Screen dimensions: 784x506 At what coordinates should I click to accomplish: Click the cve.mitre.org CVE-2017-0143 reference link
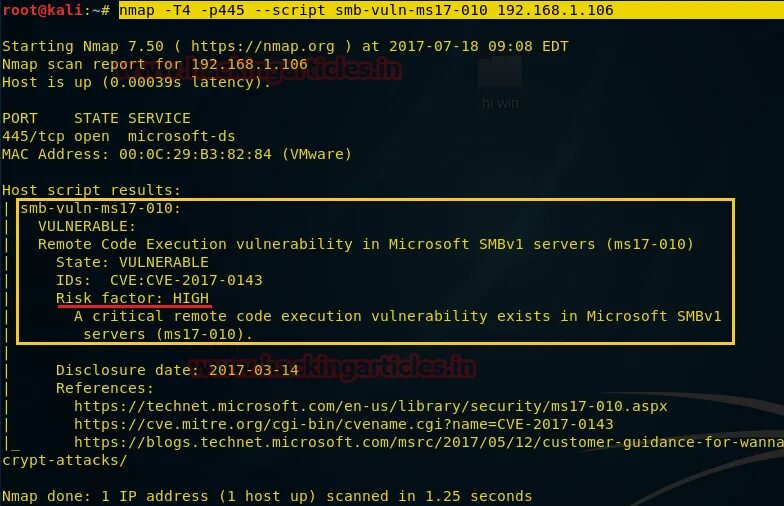coord(343,424)
